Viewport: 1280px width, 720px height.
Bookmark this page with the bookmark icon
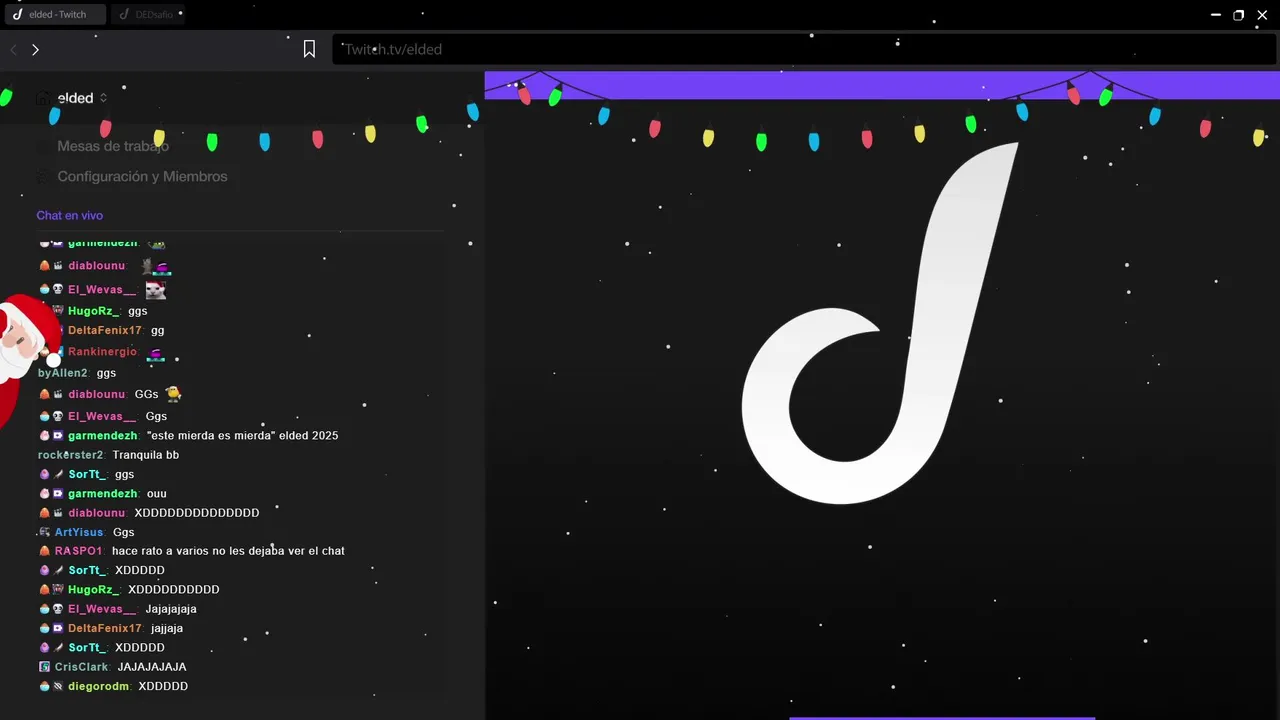point(309,49)
